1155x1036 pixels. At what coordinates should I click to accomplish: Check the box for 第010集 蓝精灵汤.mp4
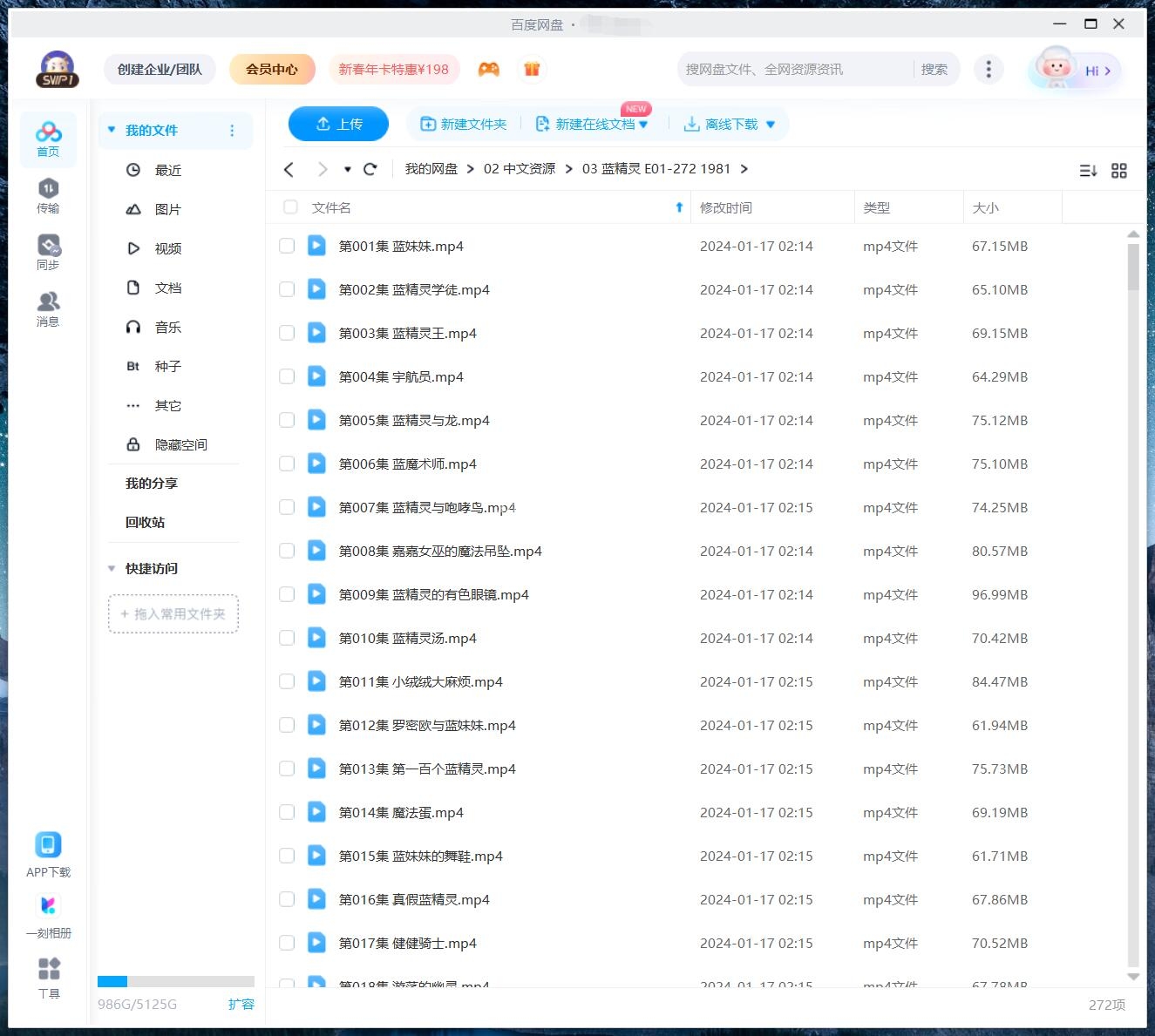coord(287,638)
